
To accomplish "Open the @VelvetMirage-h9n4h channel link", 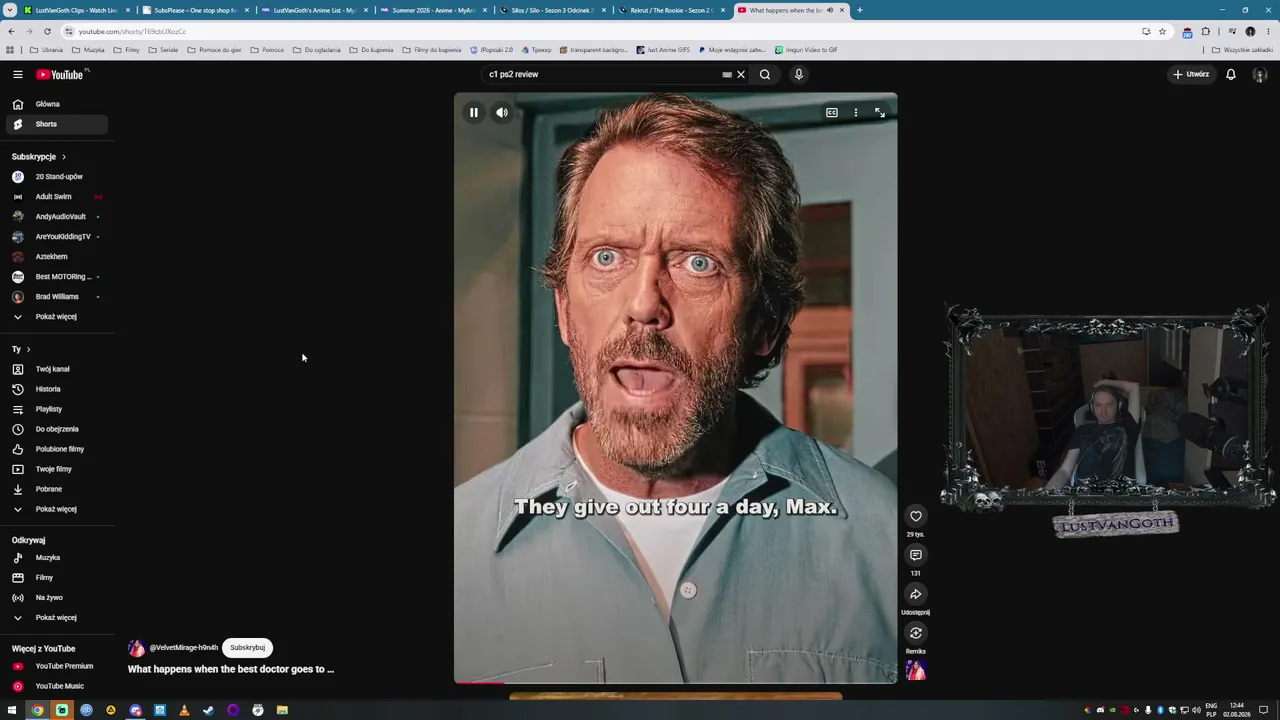I will pos(184,648).
